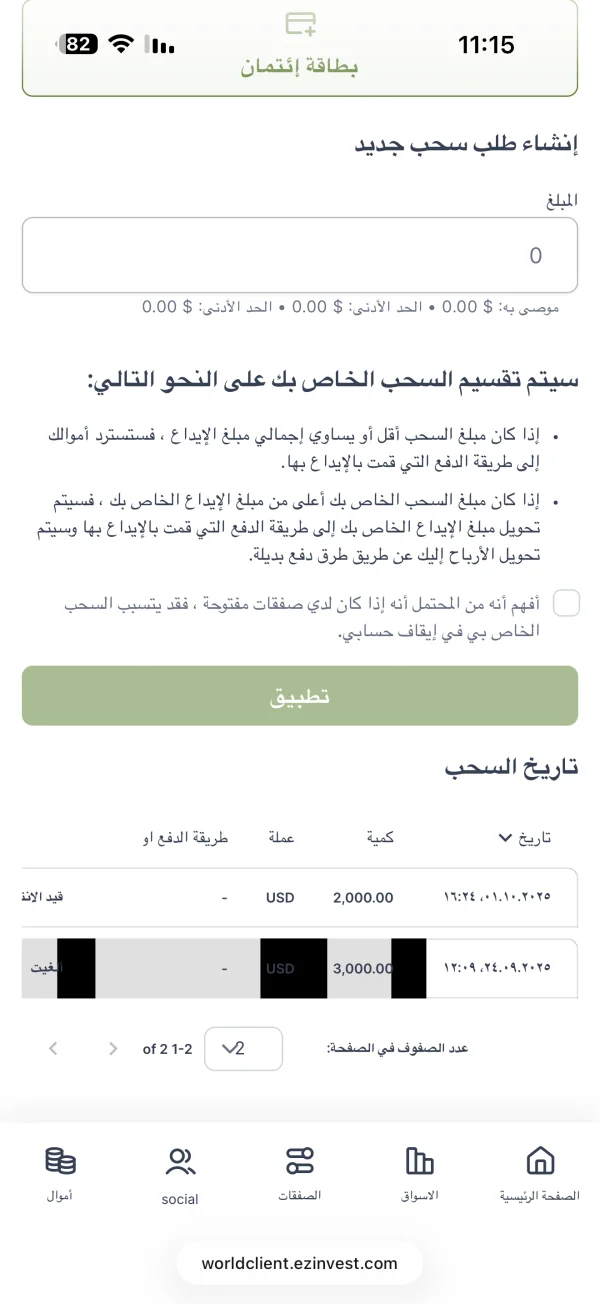
Task: Check the open positions acknowledgment checkbox
Action: pyautogui.click(x=566, y=603)
